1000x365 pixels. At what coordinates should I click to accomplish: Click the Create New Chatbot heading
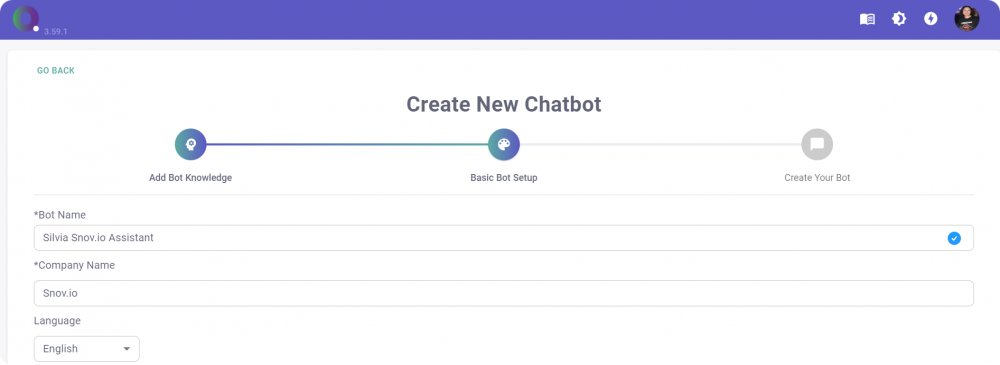tap(504, 104)
